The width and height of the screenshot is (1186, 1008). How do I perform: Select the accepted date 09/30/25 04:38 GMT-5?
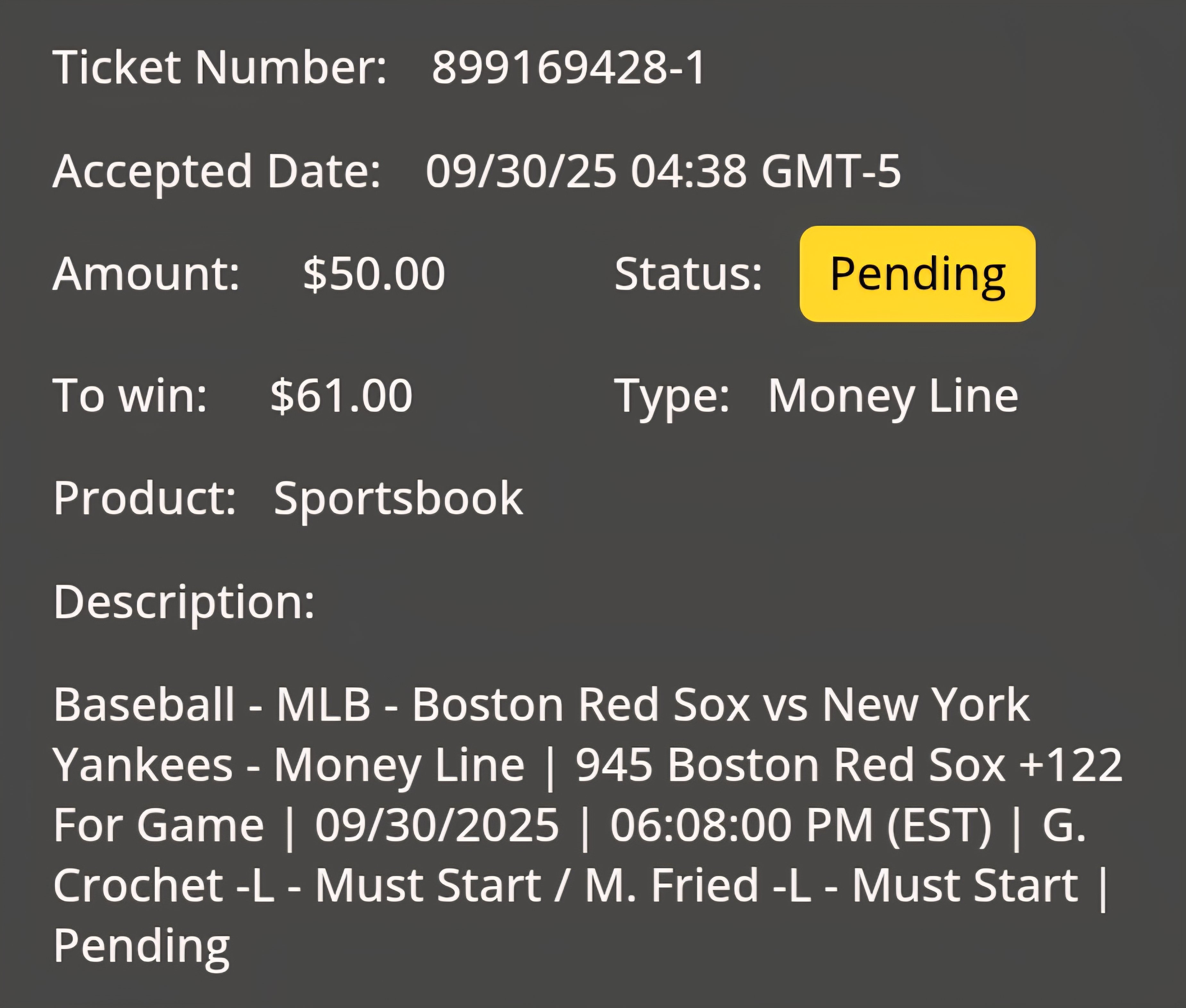(663, 171)
